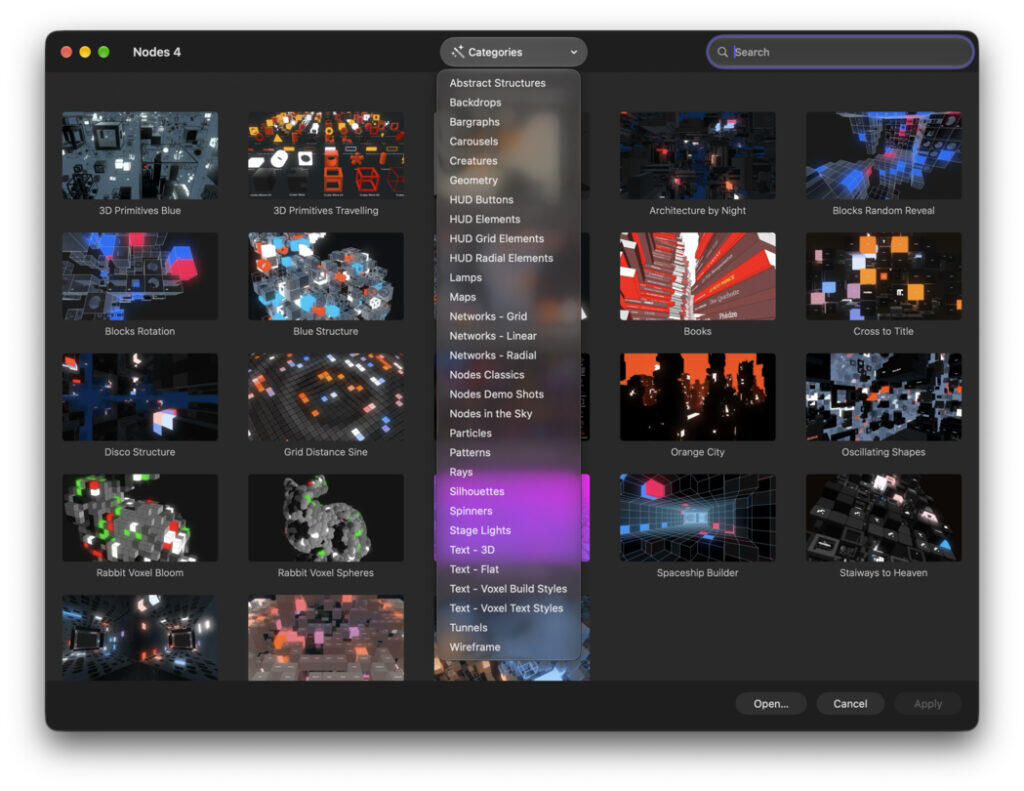The width and height of the screenshot is (1024, 791).
Task: Select HUD Radial Elements category
Action: click(x=501, y=258)
